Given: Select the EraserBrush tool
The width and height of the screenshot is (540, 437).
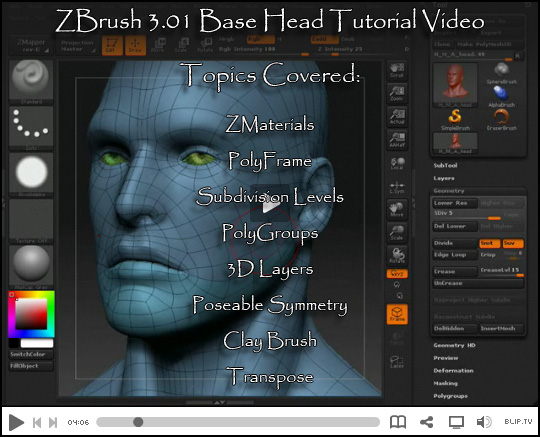Looking at the screenshot, I should pos(501,119).
